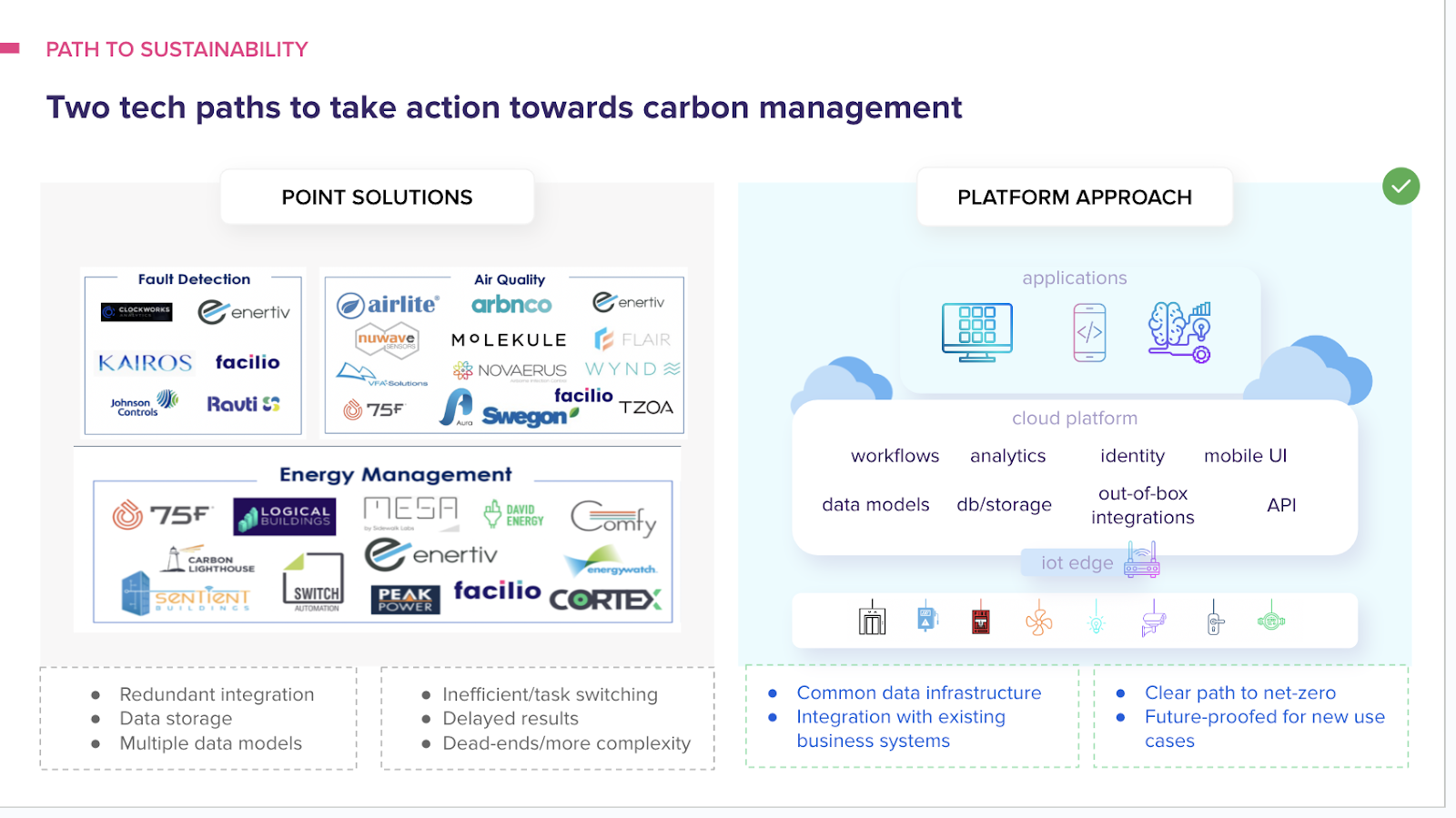The height and width of the screenshot is (818, 1456).
Task: Select the red fire alarm device icon
Action: [x=981, y=618]
